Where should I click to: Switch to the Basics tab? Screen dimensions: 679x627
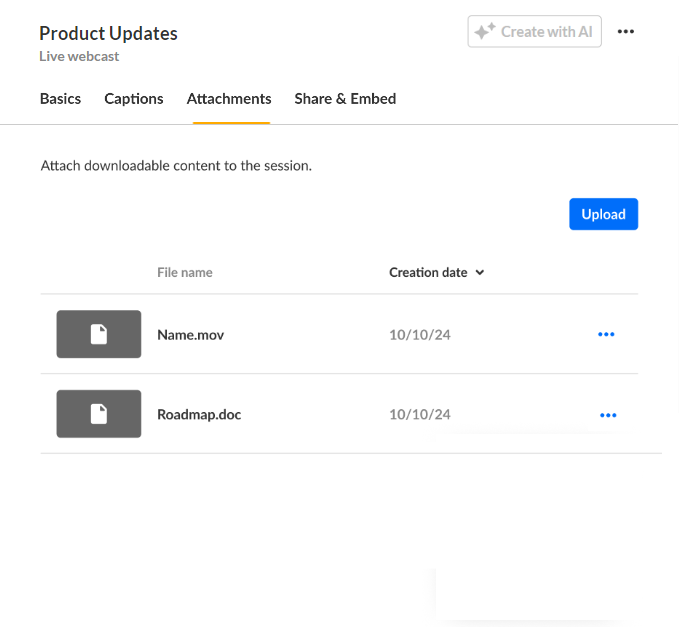[60, 99]
